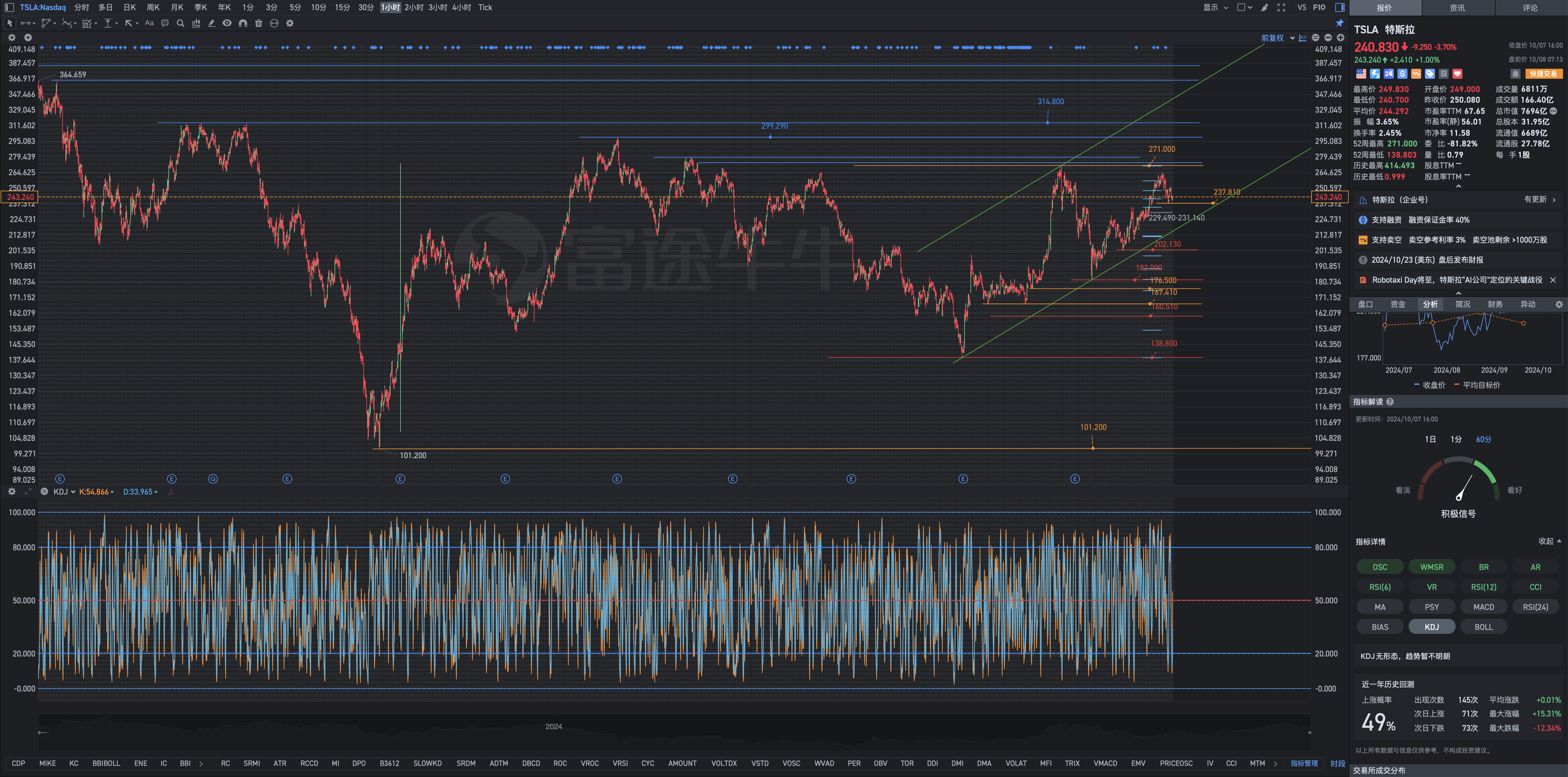This screenshot has width=1568, height=777.
Task: Click the 24-hour trading icon
Action: [x=1388, y=74]
